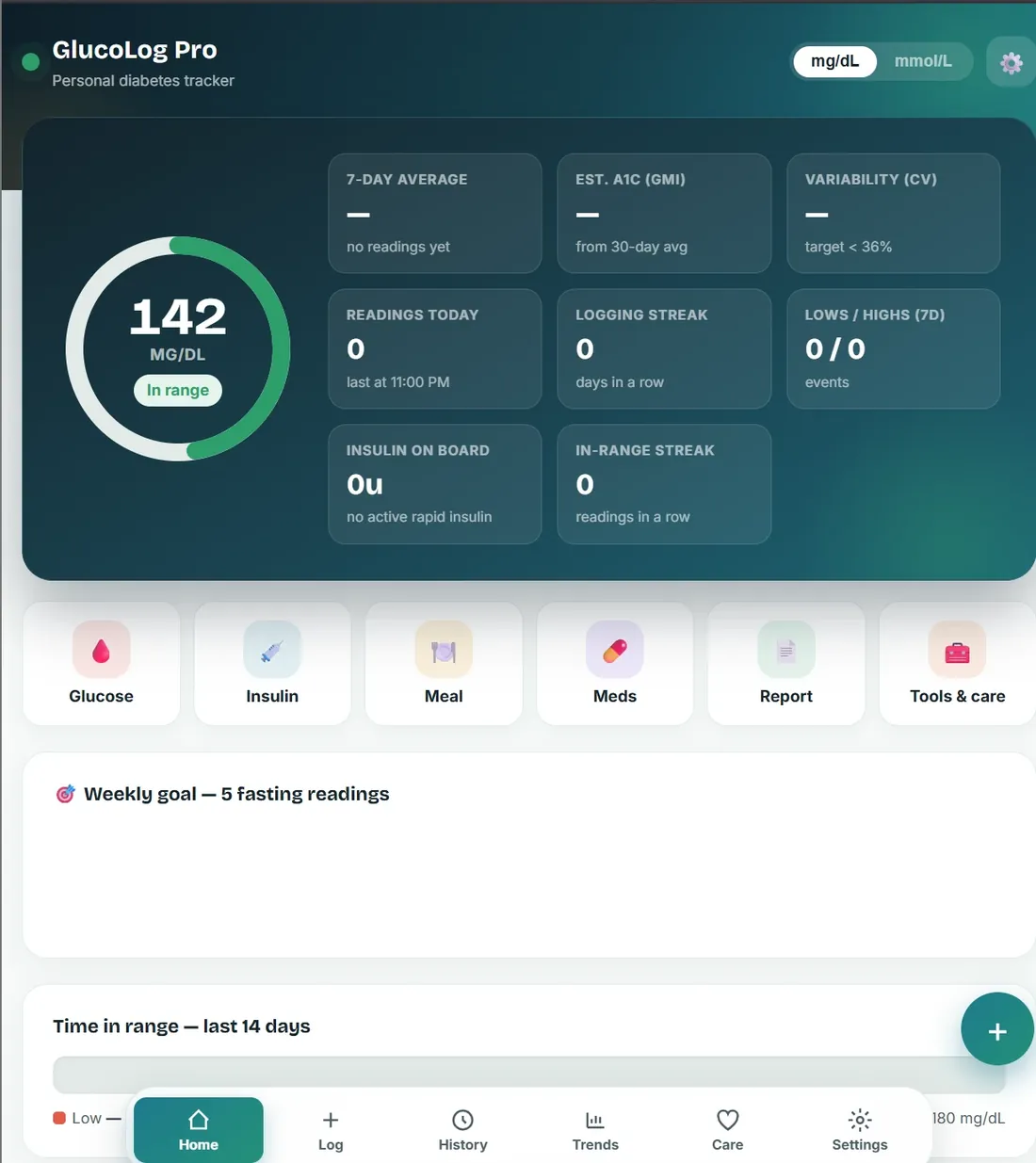Click the GlucoLog Pro app title
Viewport: 1036px width, 1163px height.
135,50
